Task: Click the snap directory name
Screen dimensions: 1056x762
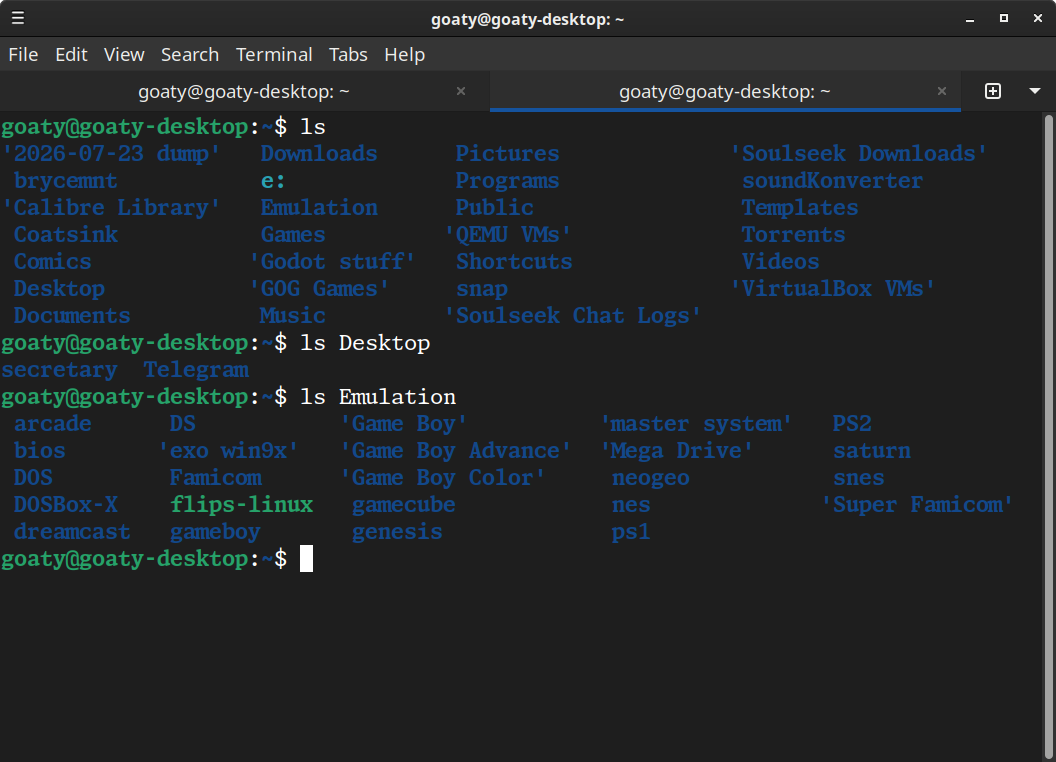Action: coord(482,288)
